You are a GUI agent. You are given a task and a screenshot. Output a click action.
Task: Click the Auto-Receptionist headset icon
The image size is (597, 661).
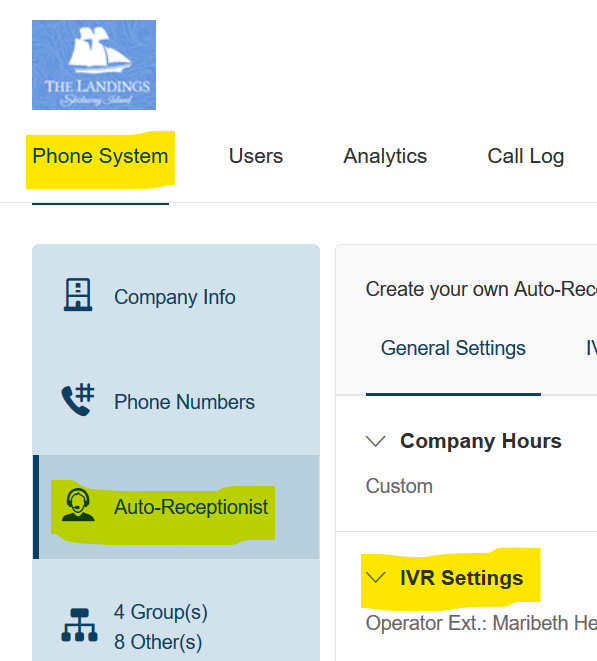click(x=78, y=505)
